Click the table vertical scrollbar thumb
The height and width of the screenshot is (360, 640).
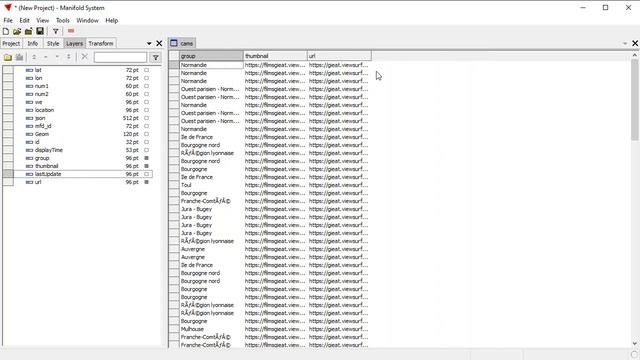(x=635, y=100)
